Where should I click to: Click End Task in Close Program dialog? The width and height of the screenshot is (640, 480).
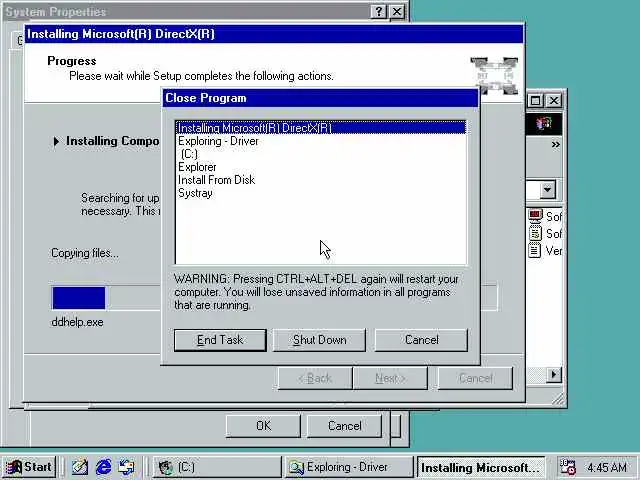coord(220,340)
